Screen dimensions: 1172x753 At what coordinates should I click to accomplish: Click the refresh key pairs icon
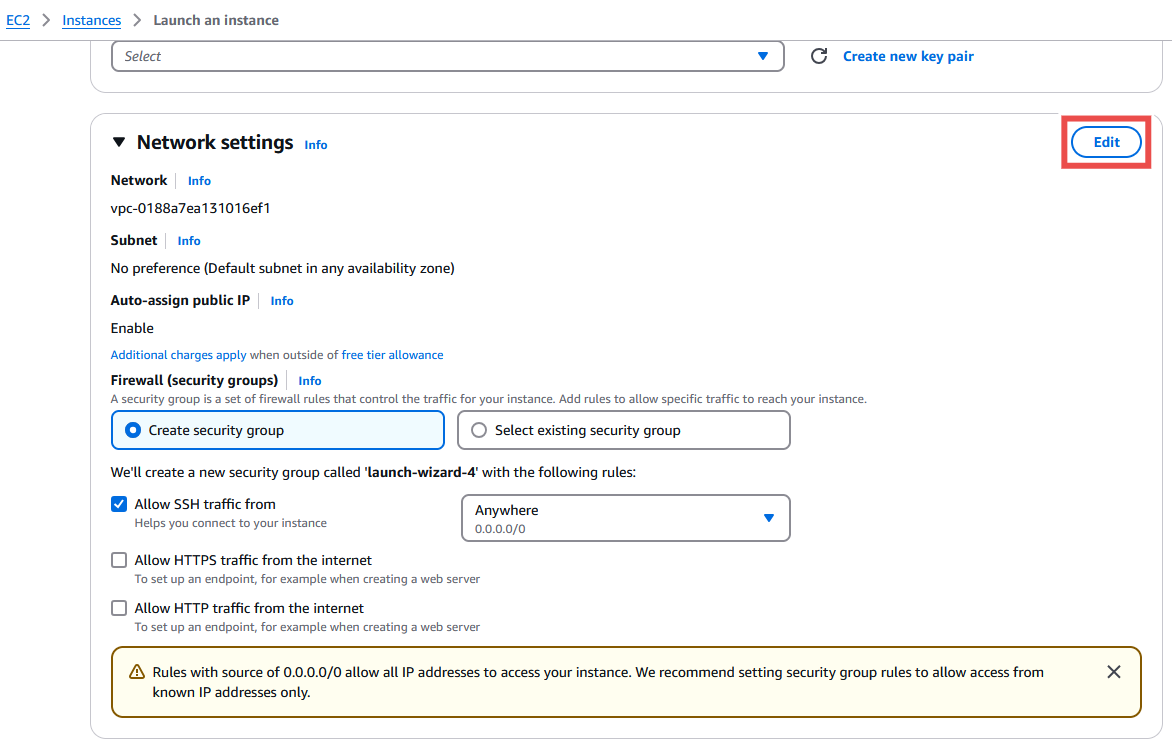(819, 56)
